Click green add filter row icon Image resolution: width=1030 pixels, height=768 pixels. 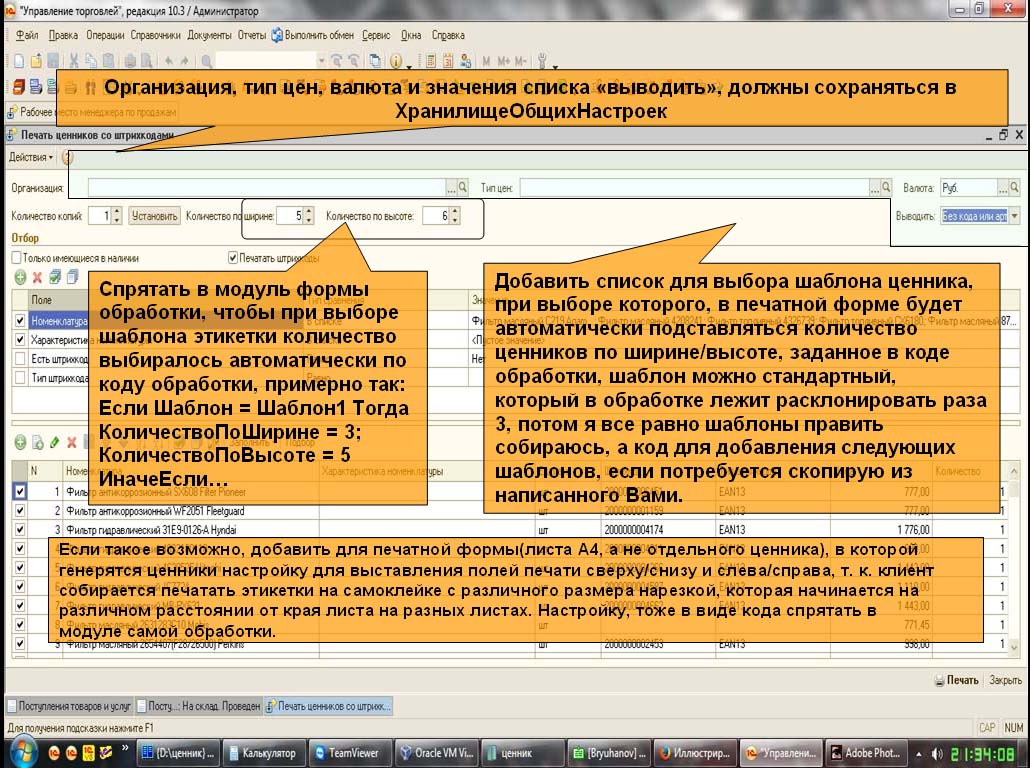click(x=20, y=277)
